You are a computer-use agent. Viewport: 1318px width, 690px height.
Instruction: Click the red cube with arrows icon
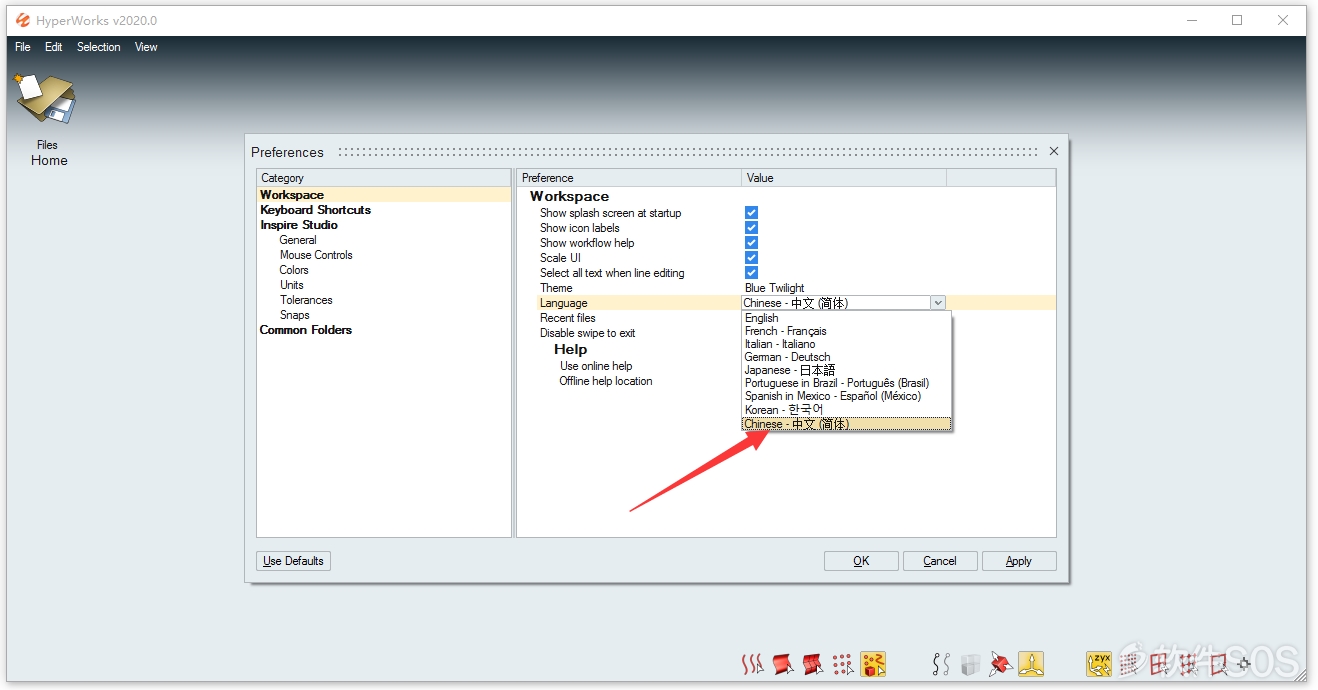tap(1001, 664)
